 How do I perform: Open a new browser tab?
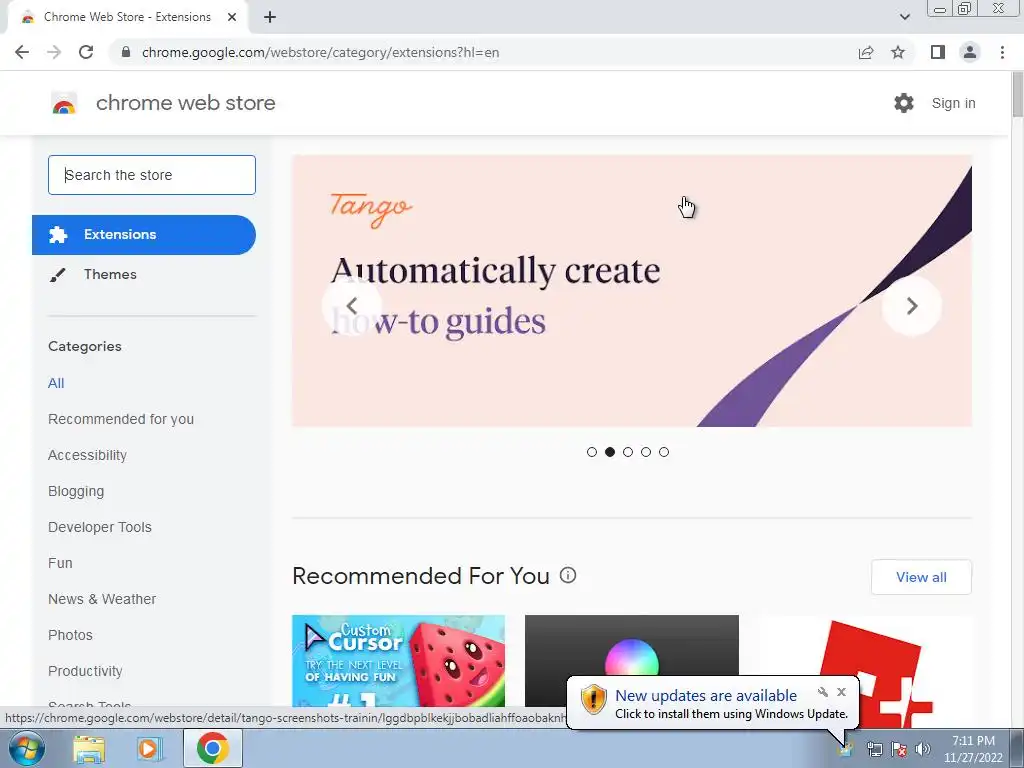pyautogui.click(x=270, y=17)
